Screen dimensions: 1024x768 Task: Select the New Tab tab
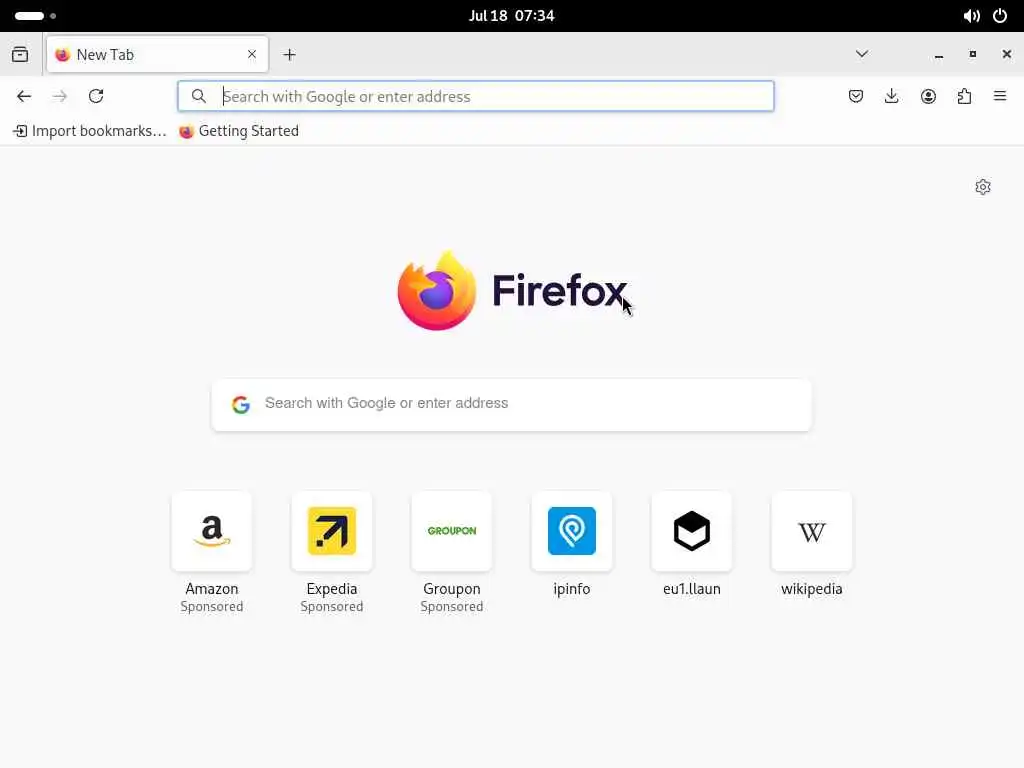[x=157, y=54]
